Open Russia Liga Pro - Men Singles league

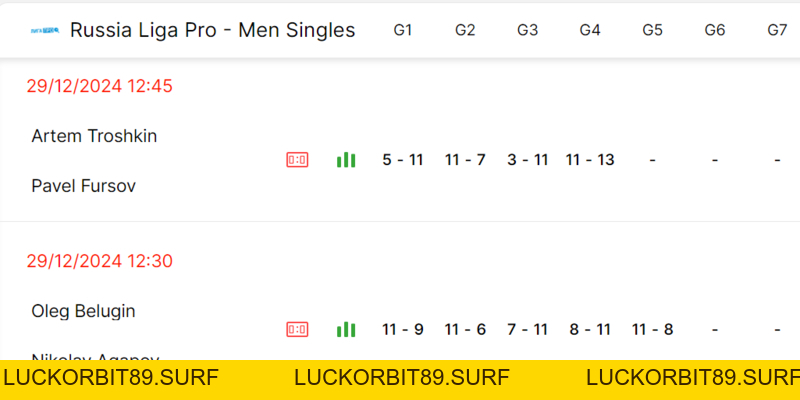tap(212, 30)
